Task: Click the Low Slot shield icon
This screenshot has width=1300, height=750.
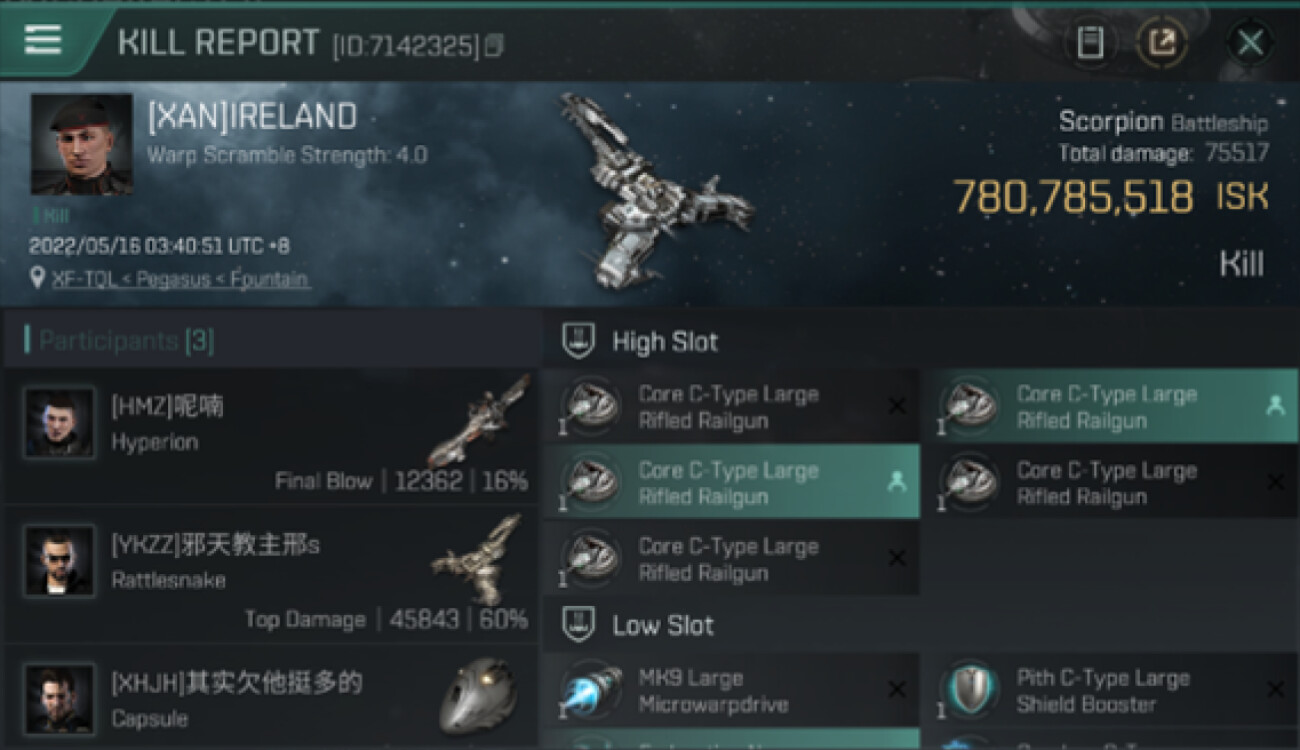Action: pos(579,625)
